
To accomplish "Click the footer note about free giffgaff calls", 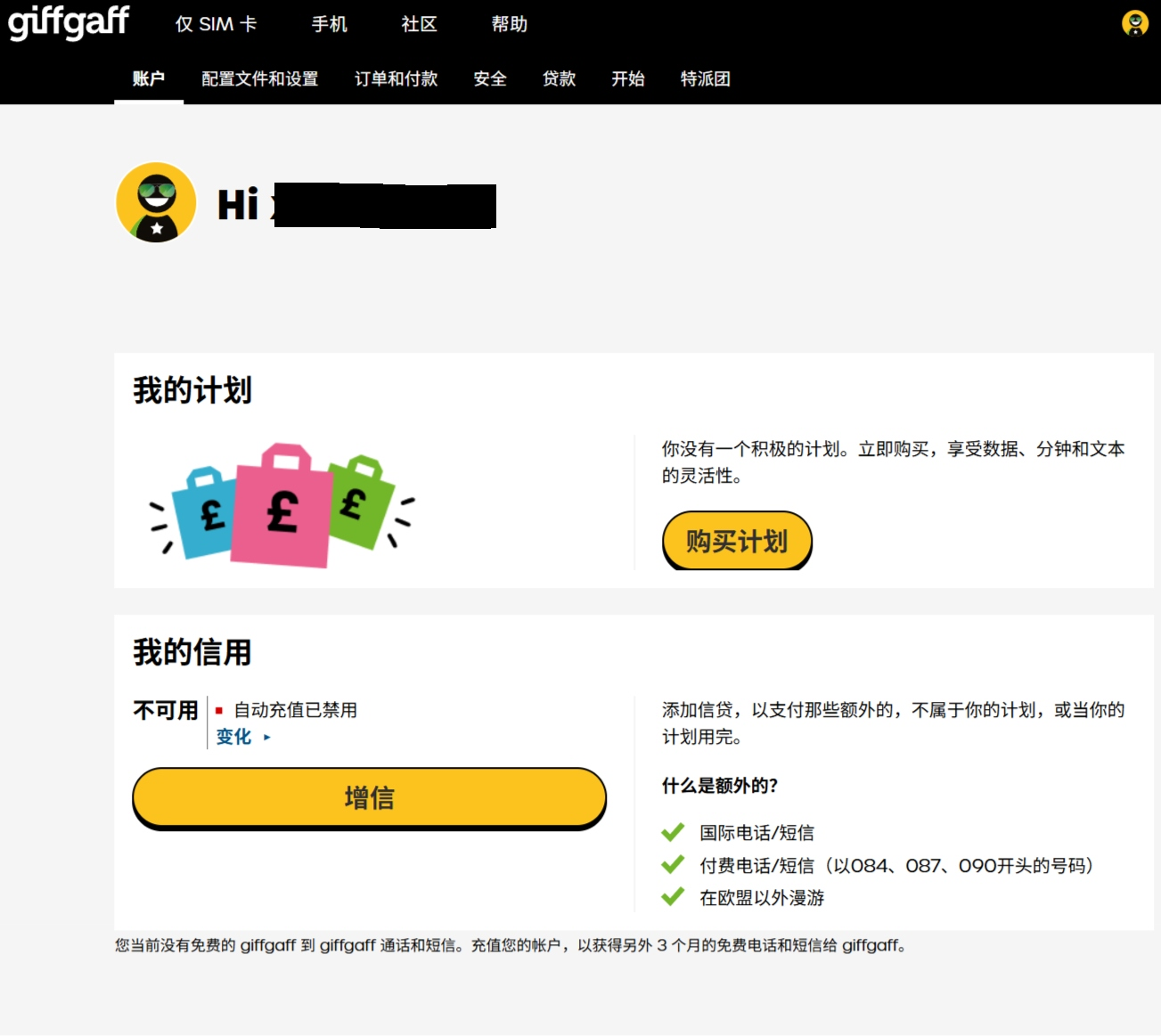I will [511, 945].
